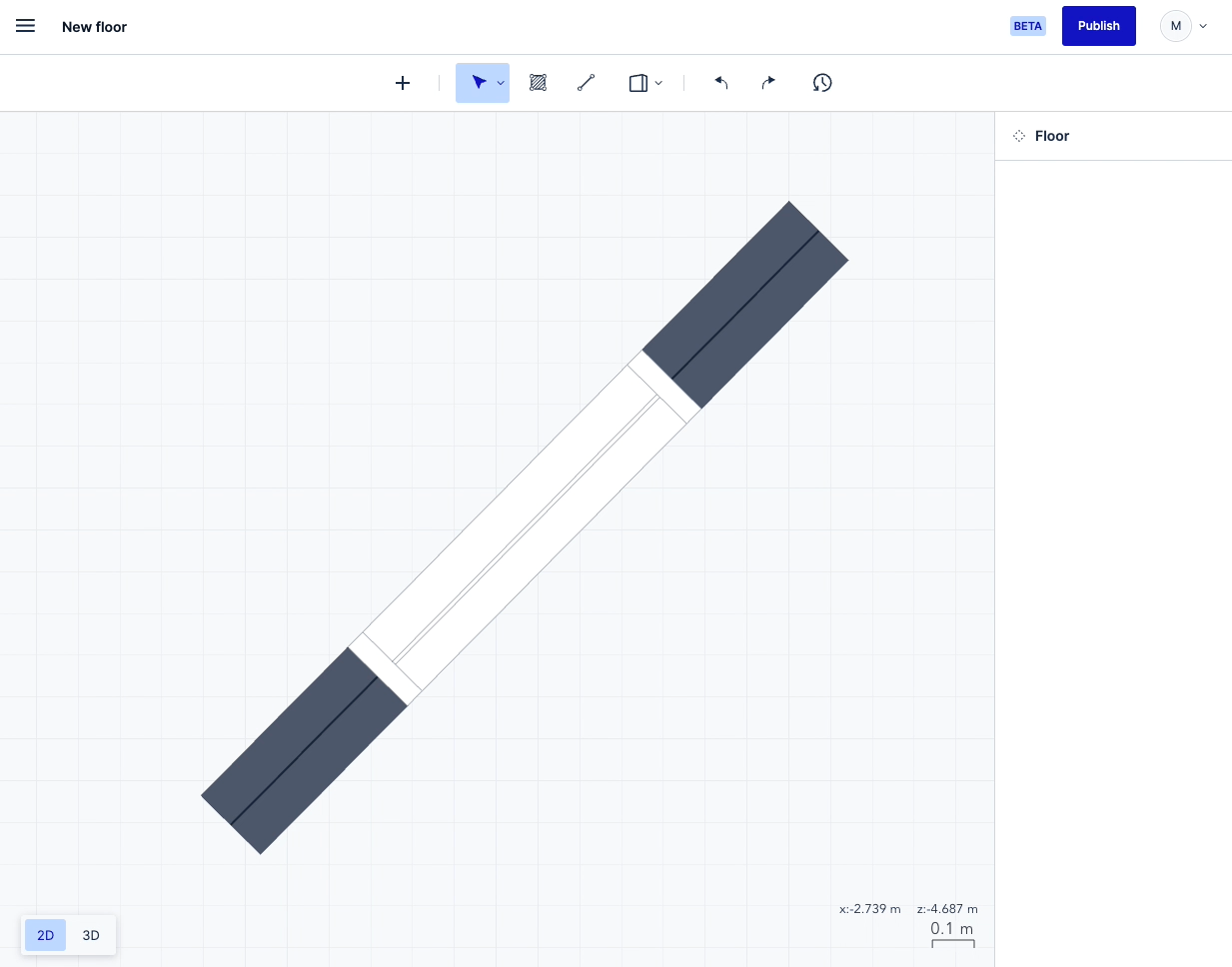Open the version history clock icon

822,83
